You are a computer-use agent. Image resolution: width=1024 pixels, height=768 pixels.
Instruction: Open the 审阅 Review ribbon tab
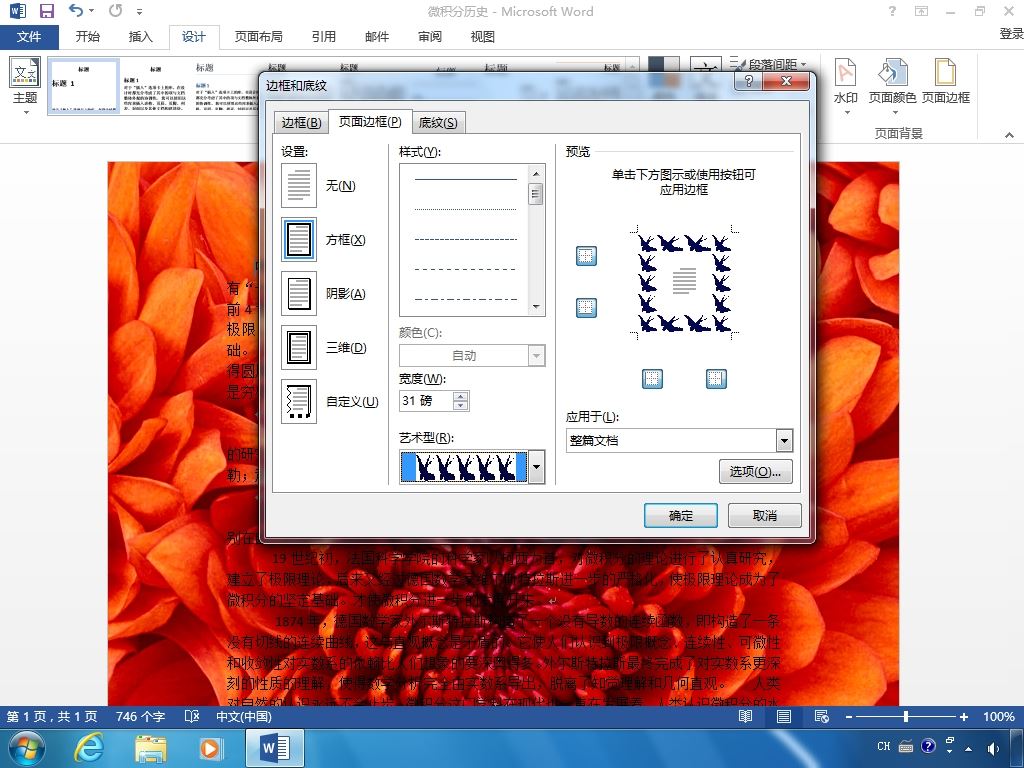(x=430, y=37)
